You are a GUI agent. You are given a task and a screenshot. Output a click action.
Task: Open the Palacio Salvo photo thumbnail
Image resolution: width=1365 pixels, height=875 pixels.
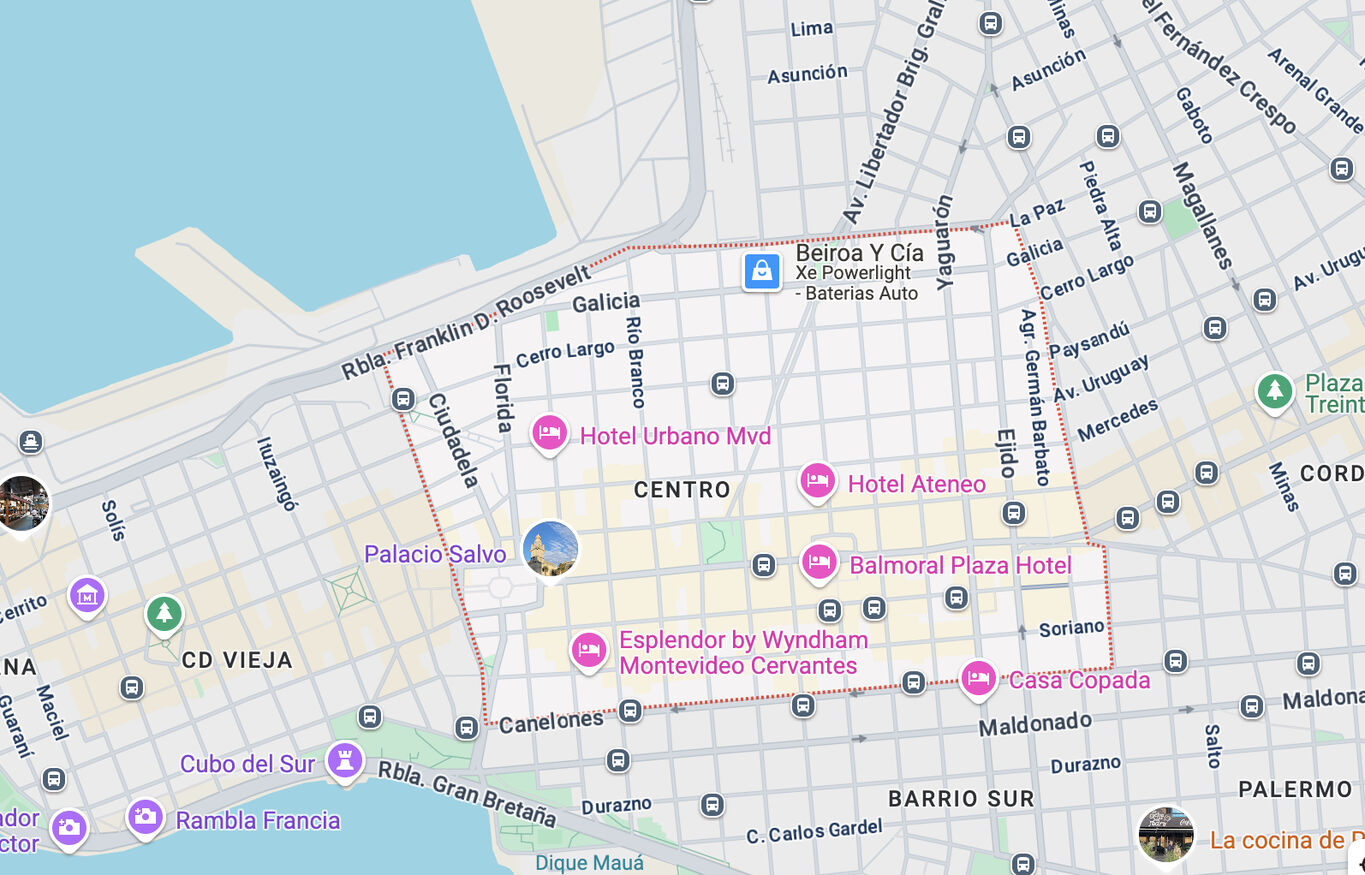550,549
